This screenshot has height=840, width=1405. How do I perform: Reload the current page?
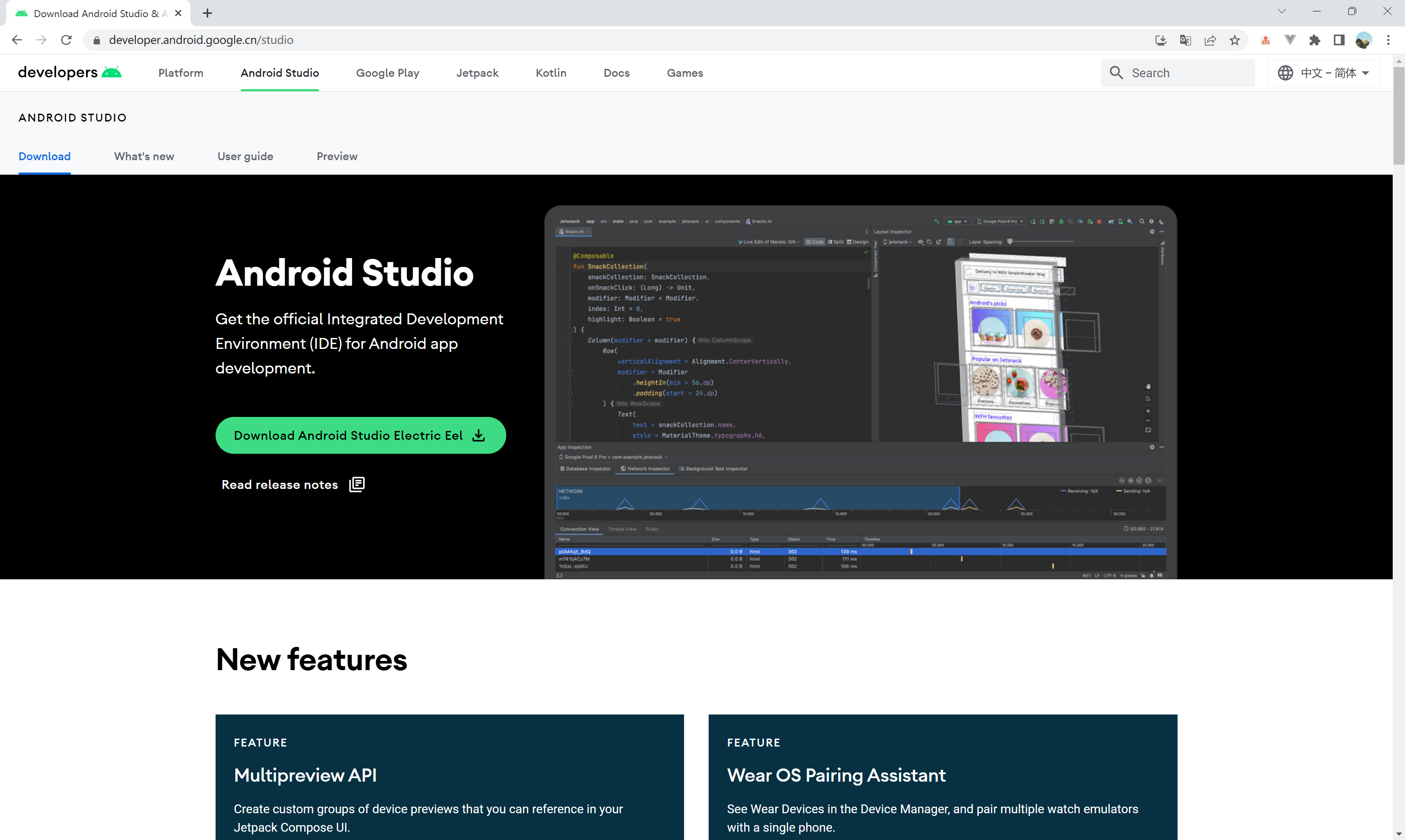pyautogui.click(x=66, y=39)
